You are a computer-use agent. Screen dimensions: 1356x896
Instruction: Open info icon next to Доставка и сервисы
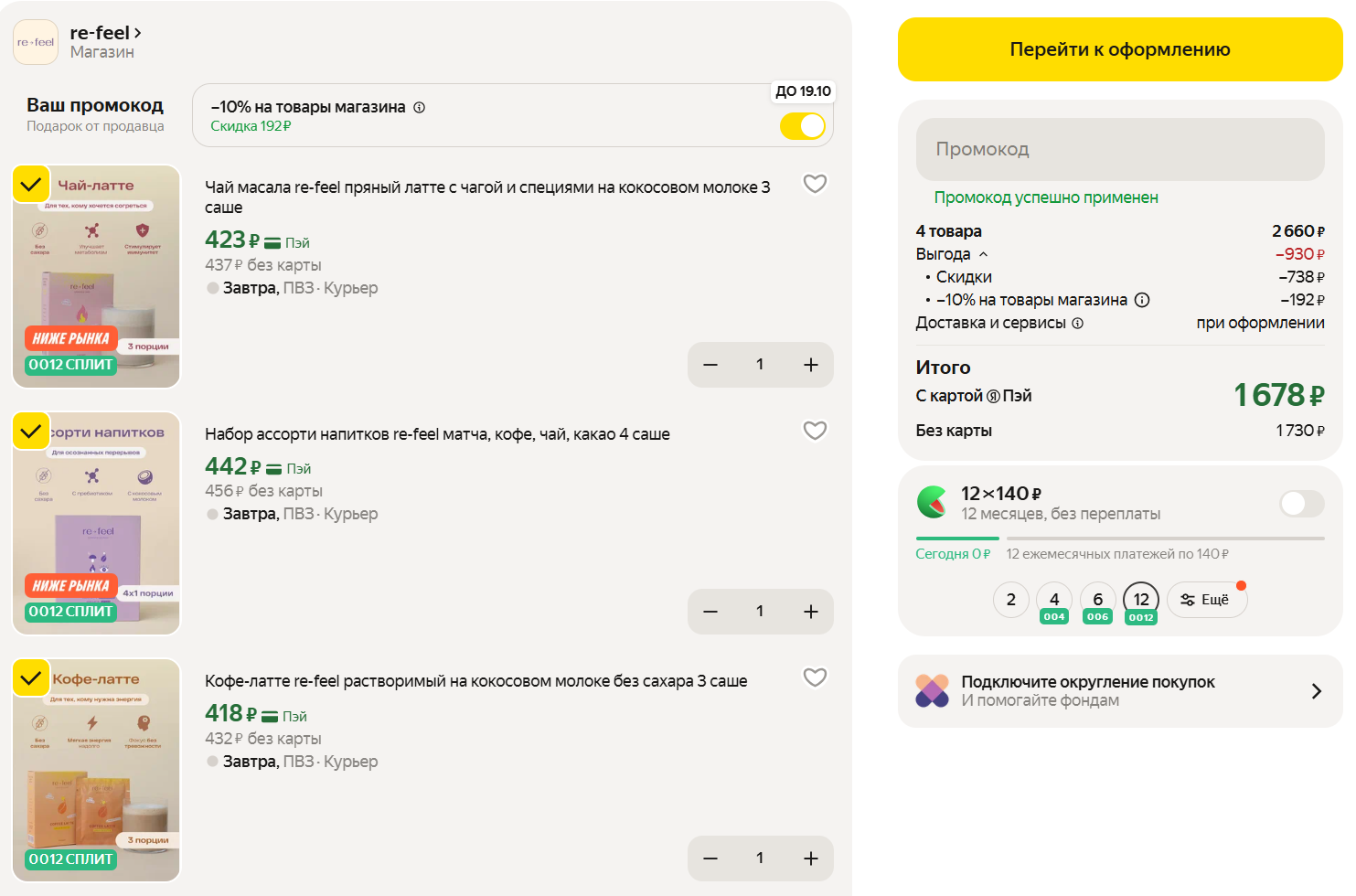(1077, 323)
